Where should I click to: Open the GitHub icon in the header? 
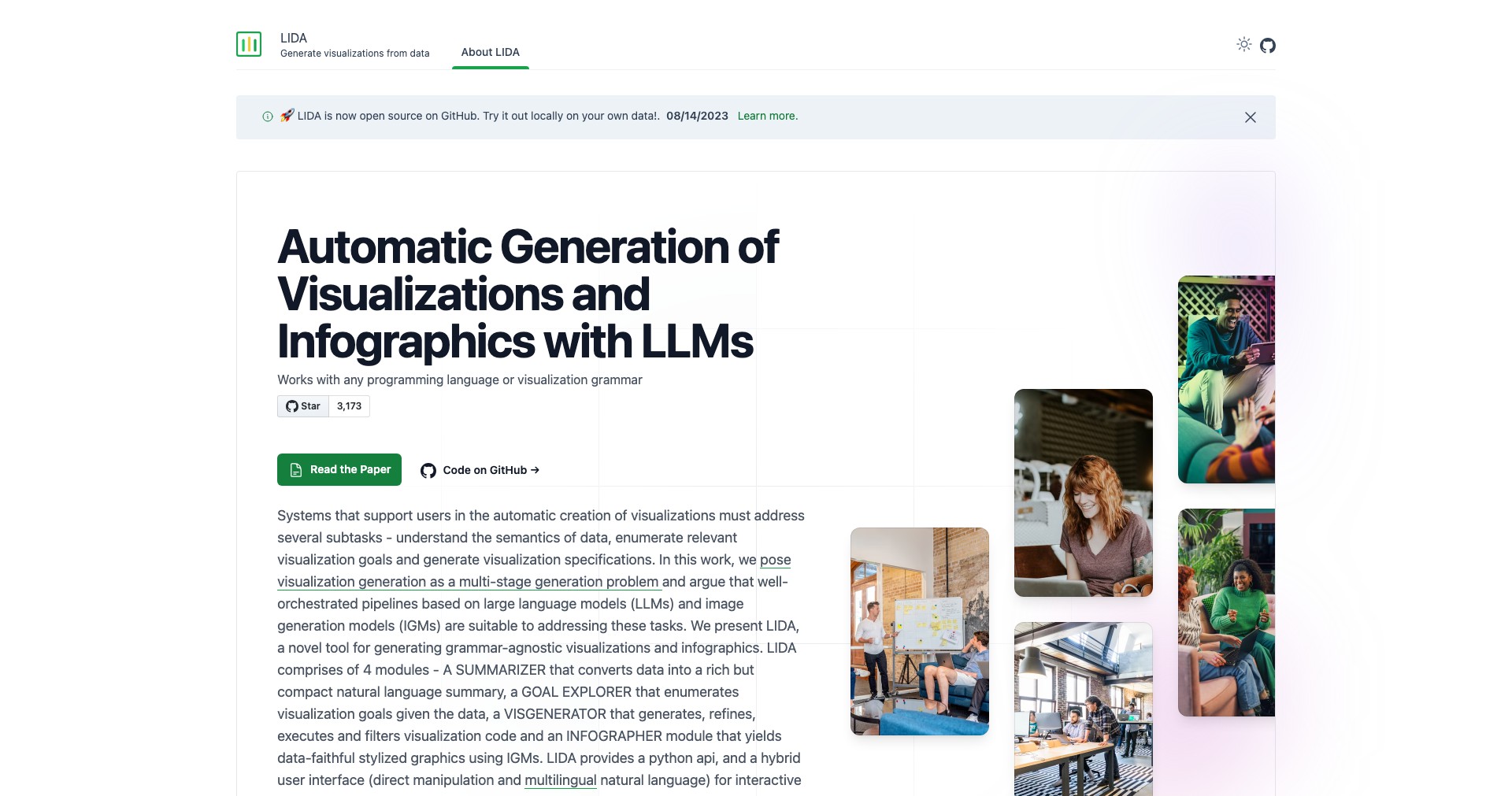coord(1268,46)
